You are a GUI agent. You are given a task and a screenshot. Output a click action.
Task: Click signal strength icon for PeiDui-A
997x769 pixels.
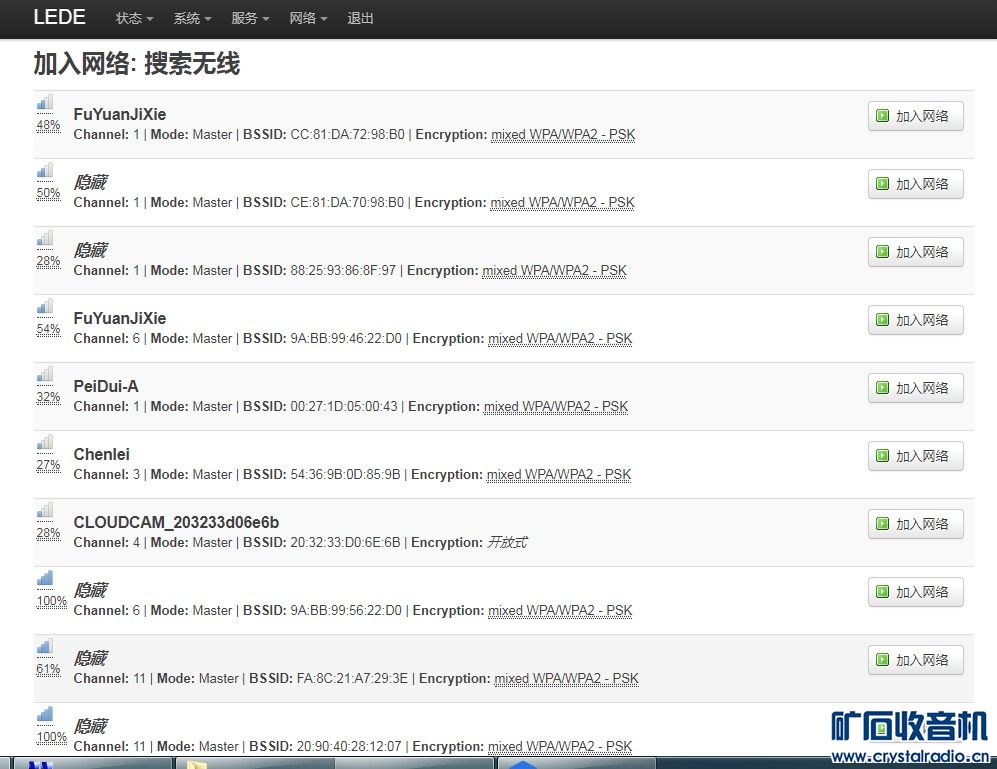tap(45, 375)
